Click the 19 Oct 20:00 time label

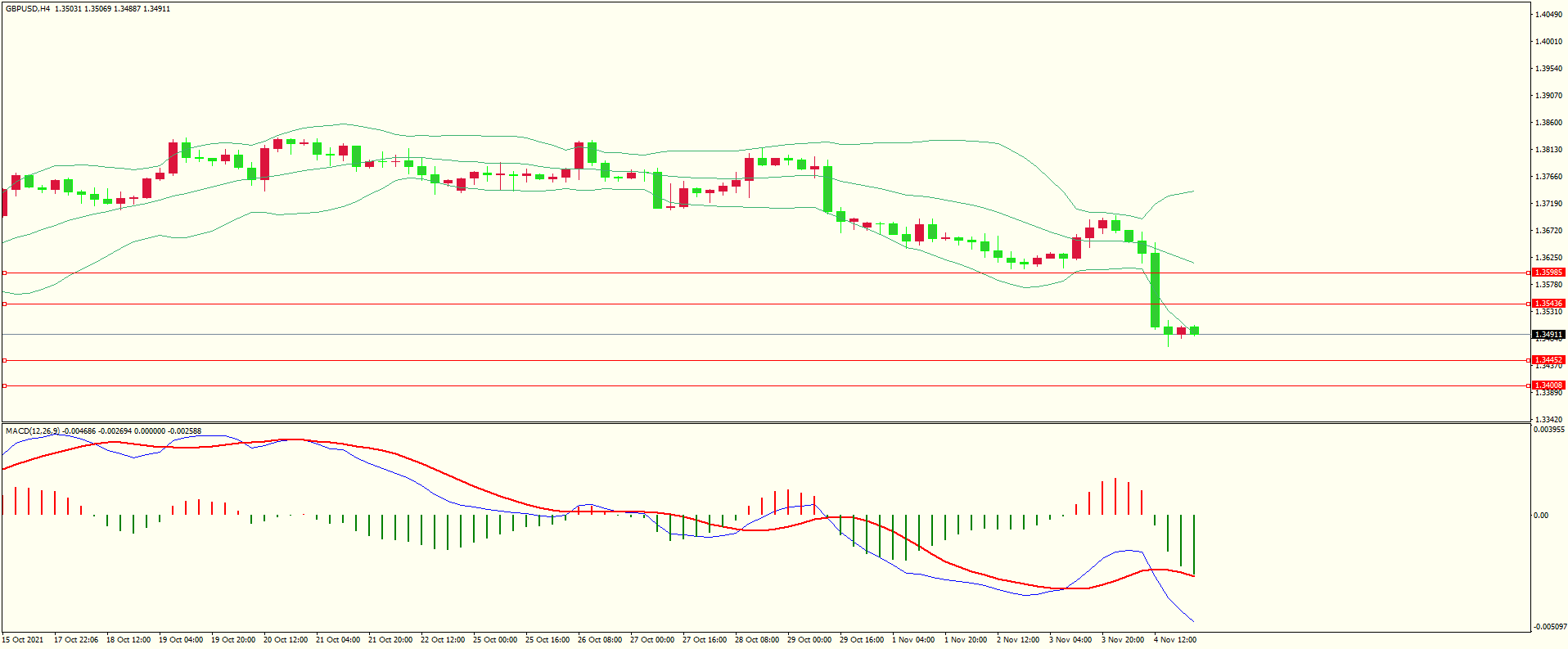233,640
